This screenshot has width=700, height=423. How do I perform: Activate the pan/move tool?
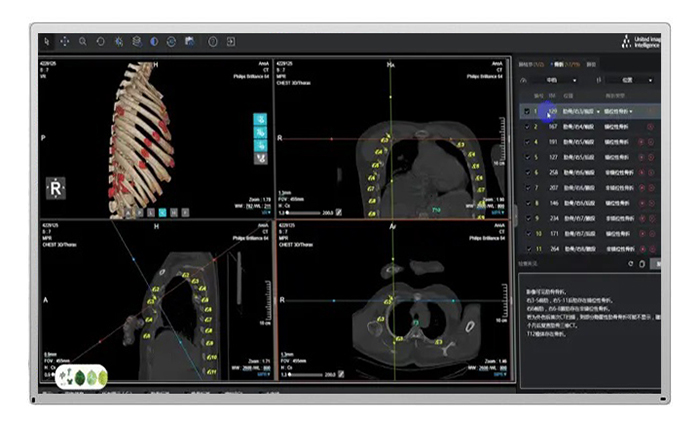point(64,42)
